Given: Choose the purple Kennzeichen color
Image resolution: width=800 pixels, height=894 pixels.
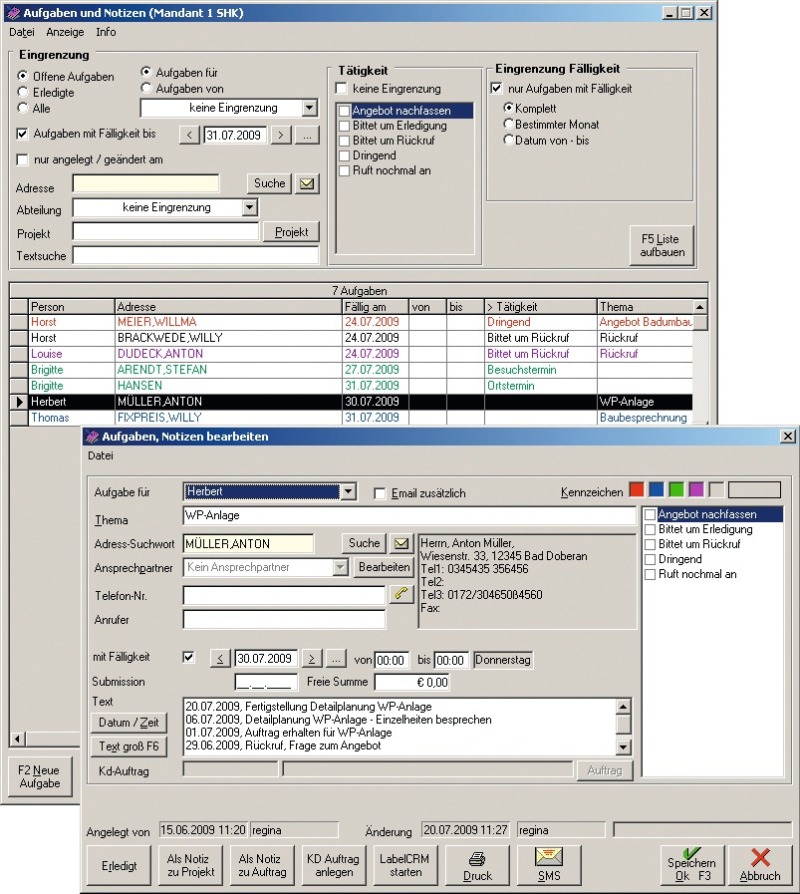Looking at the screenshot, I should click(696, 490).
